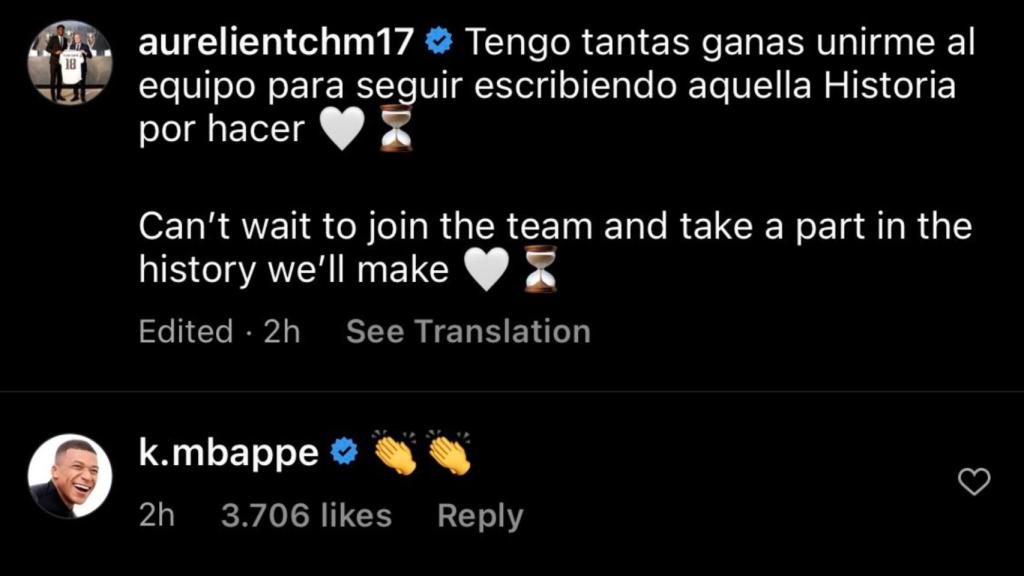1024x576 pixels.
Task: Click the aurelientchm17 username
Action: [x=275, y=41]
